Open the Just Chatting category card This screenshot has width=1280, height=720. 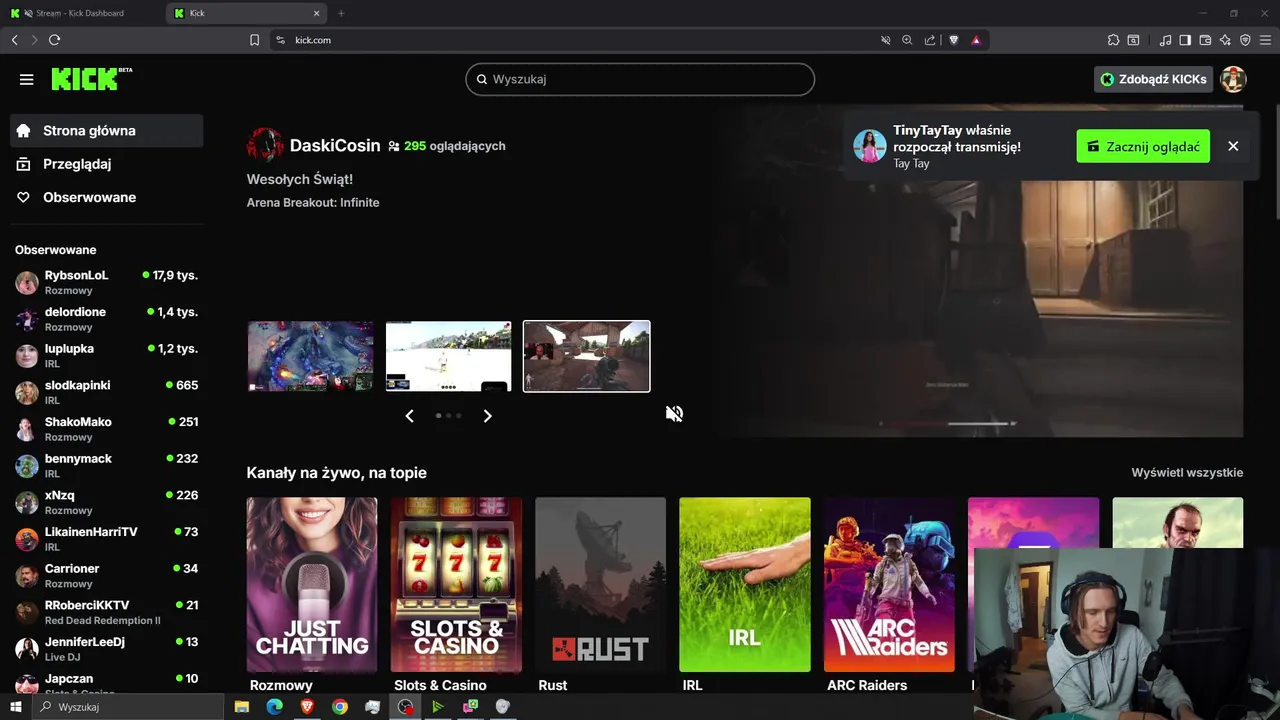312,584
